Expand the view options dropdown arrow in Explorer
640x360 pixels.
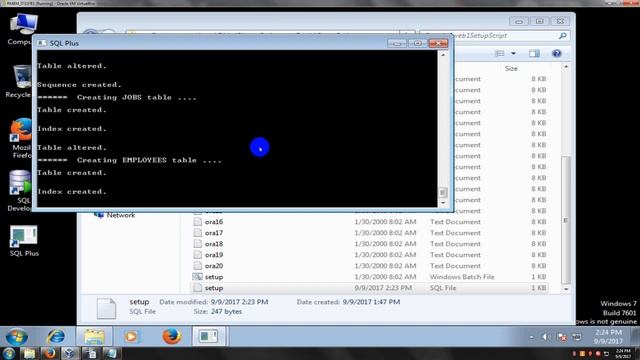coord(513,53)
